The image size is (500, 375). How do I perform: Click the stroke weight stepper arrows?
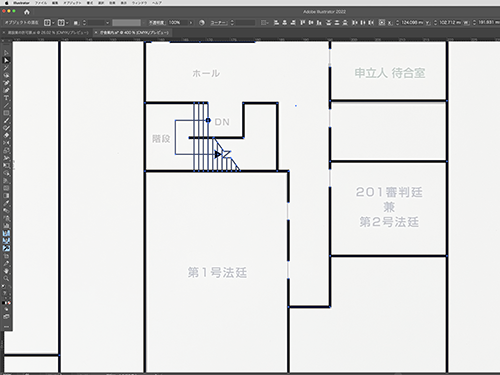coord(84,23)
